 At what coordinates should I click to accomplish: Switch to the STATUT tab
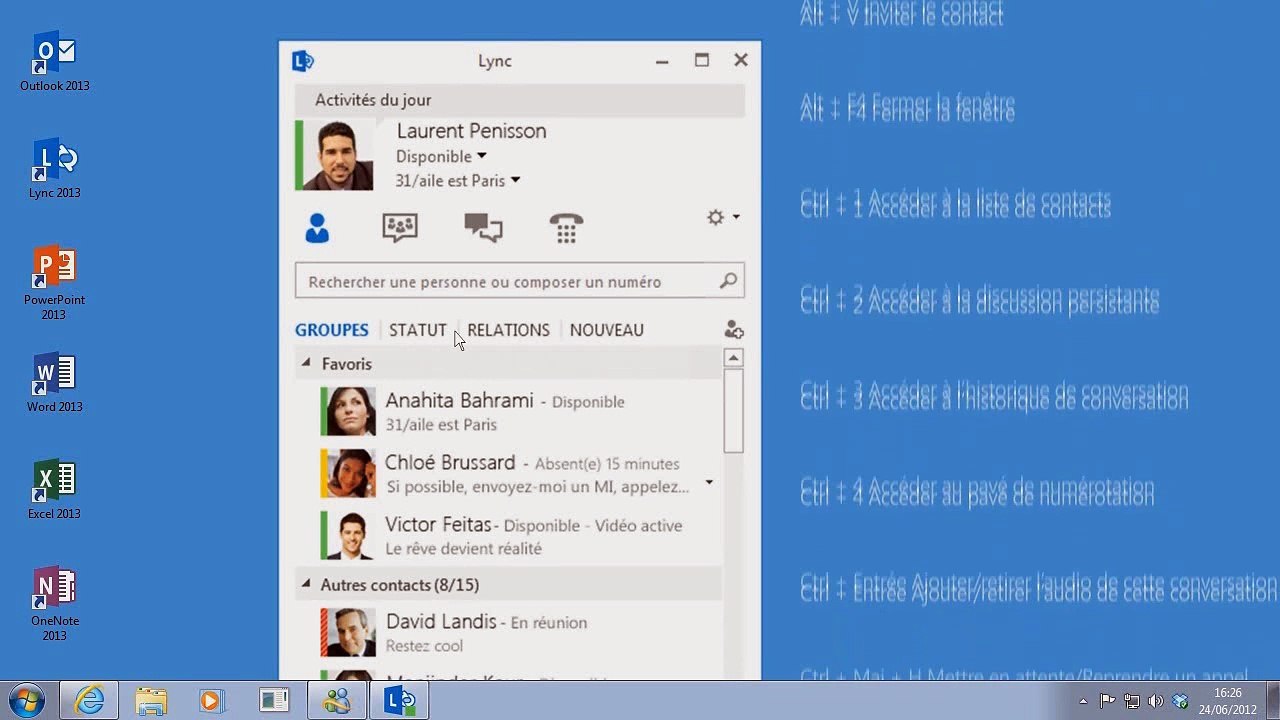(x=418, y=330)
